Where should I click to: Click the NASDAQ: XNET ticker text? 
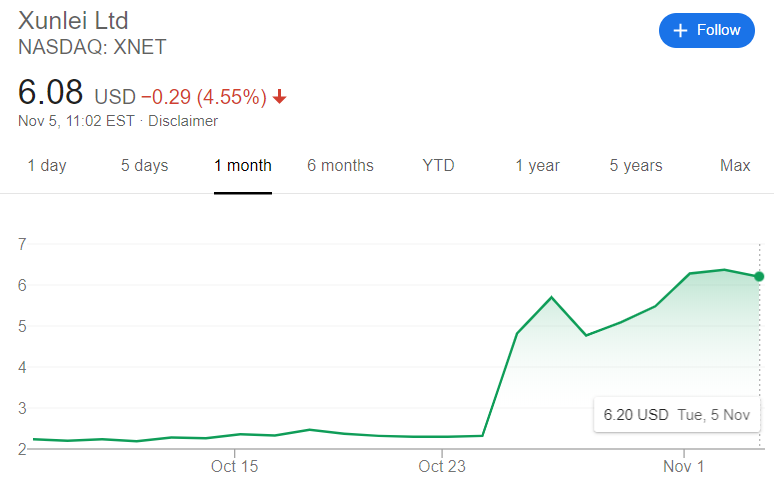pos(92,47)
